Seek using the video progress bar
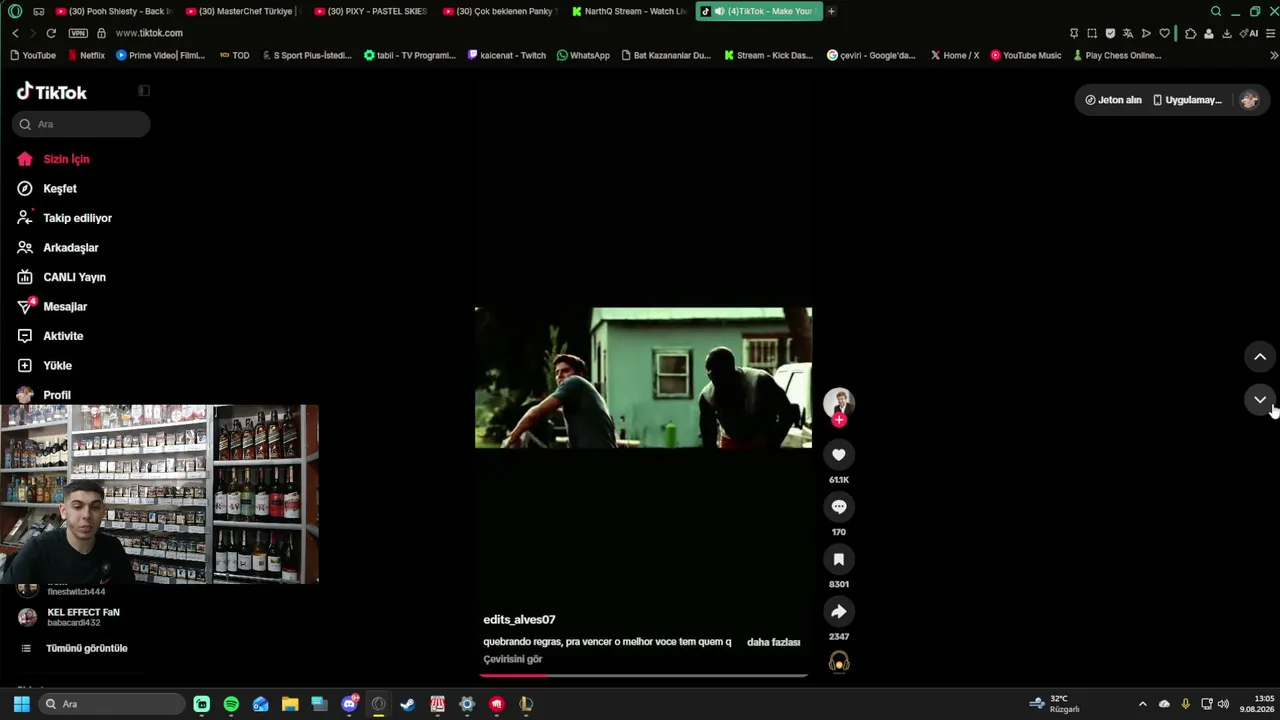The height and width of the screenshot is (720, 1280). tap(643, 676)
